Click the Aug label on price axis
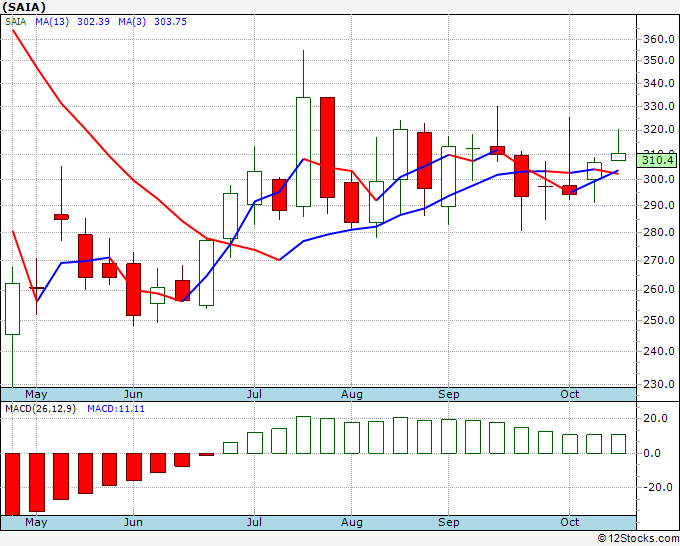The height and width of the screenshot is (546, 680). [351, 394]
